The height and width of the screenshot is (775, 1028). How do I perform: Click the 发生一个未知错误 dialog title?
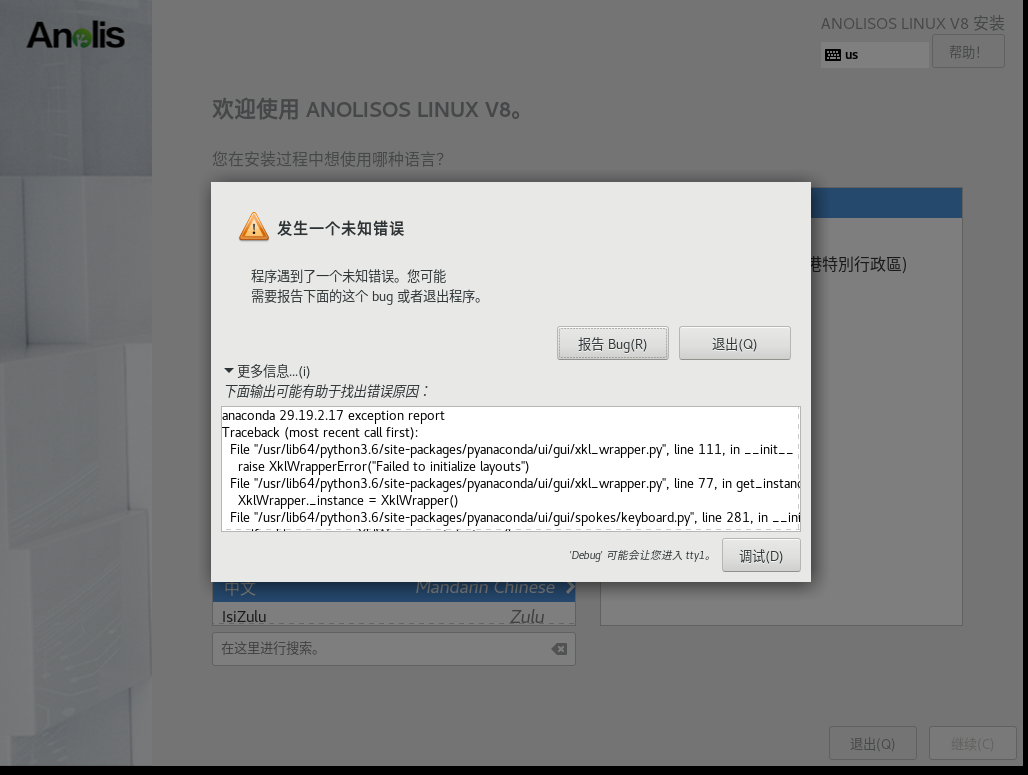click(x=340, y=229)
